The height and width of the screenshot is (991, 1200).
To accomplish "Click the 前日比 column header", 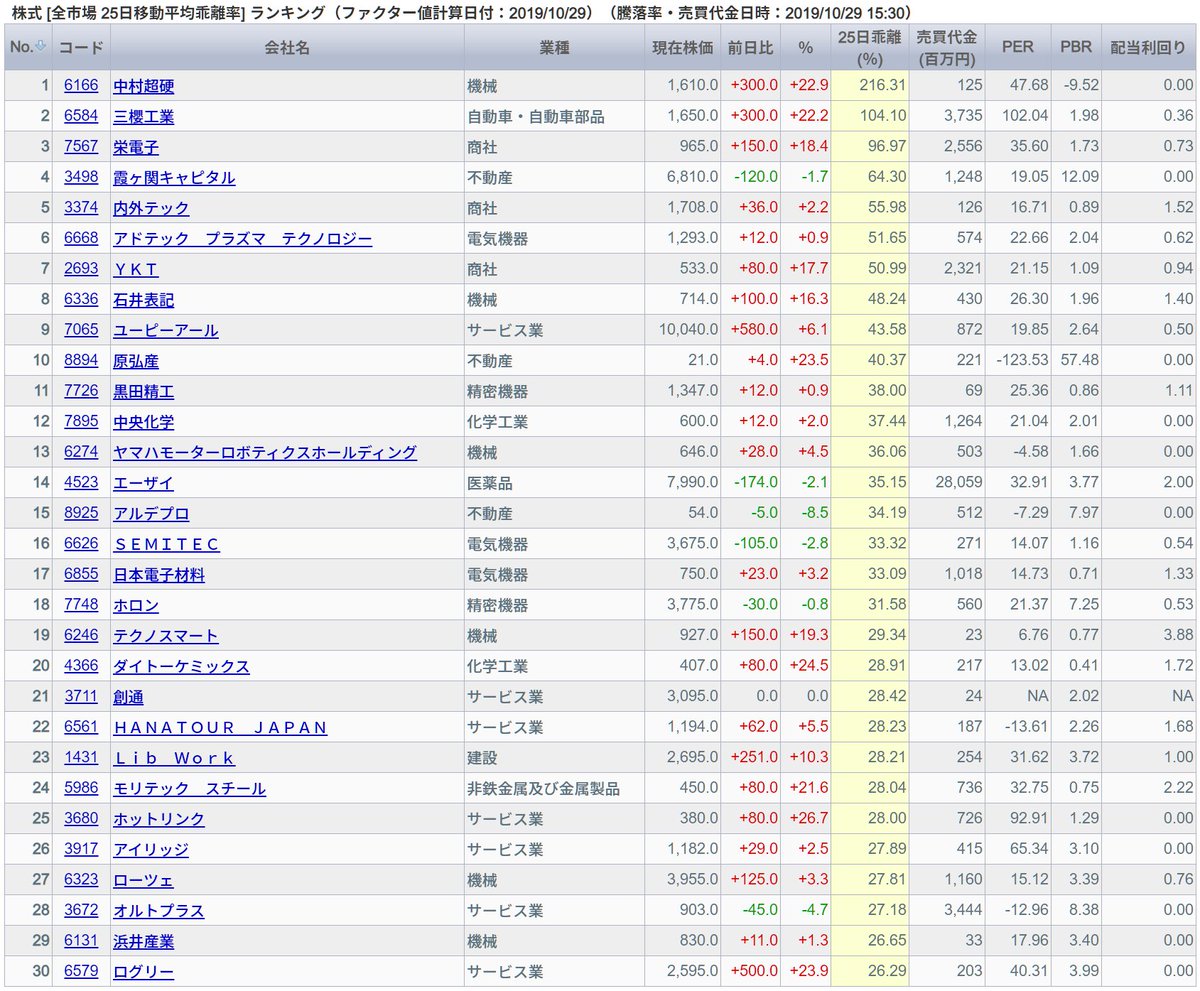I will 751,47.
